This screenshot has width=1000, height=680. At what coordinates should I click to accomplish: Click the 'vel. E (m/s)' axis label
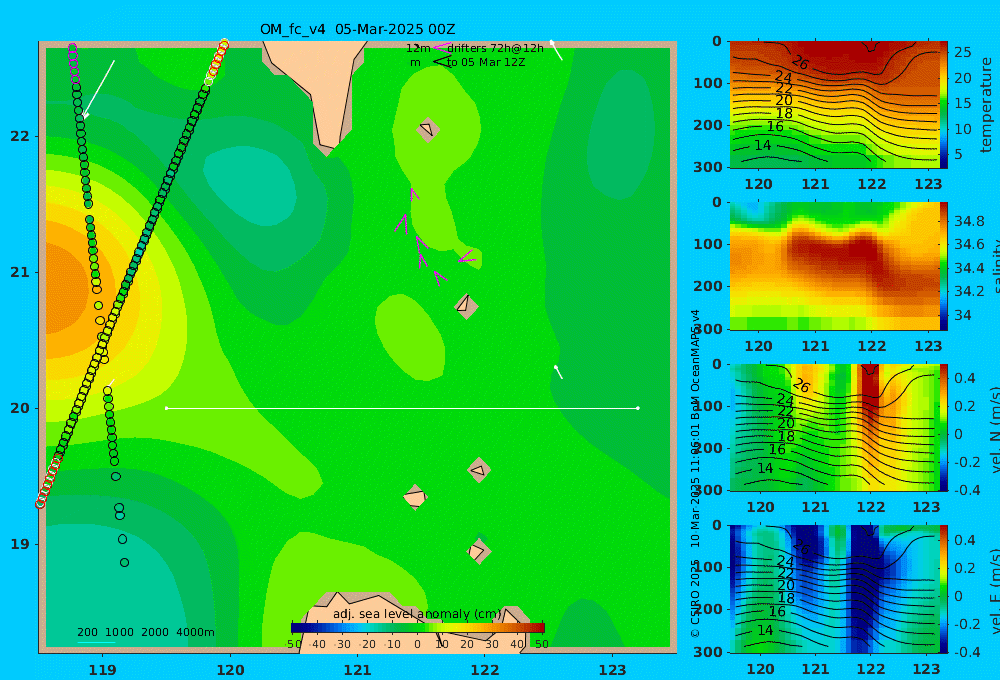tap(994, 591)
